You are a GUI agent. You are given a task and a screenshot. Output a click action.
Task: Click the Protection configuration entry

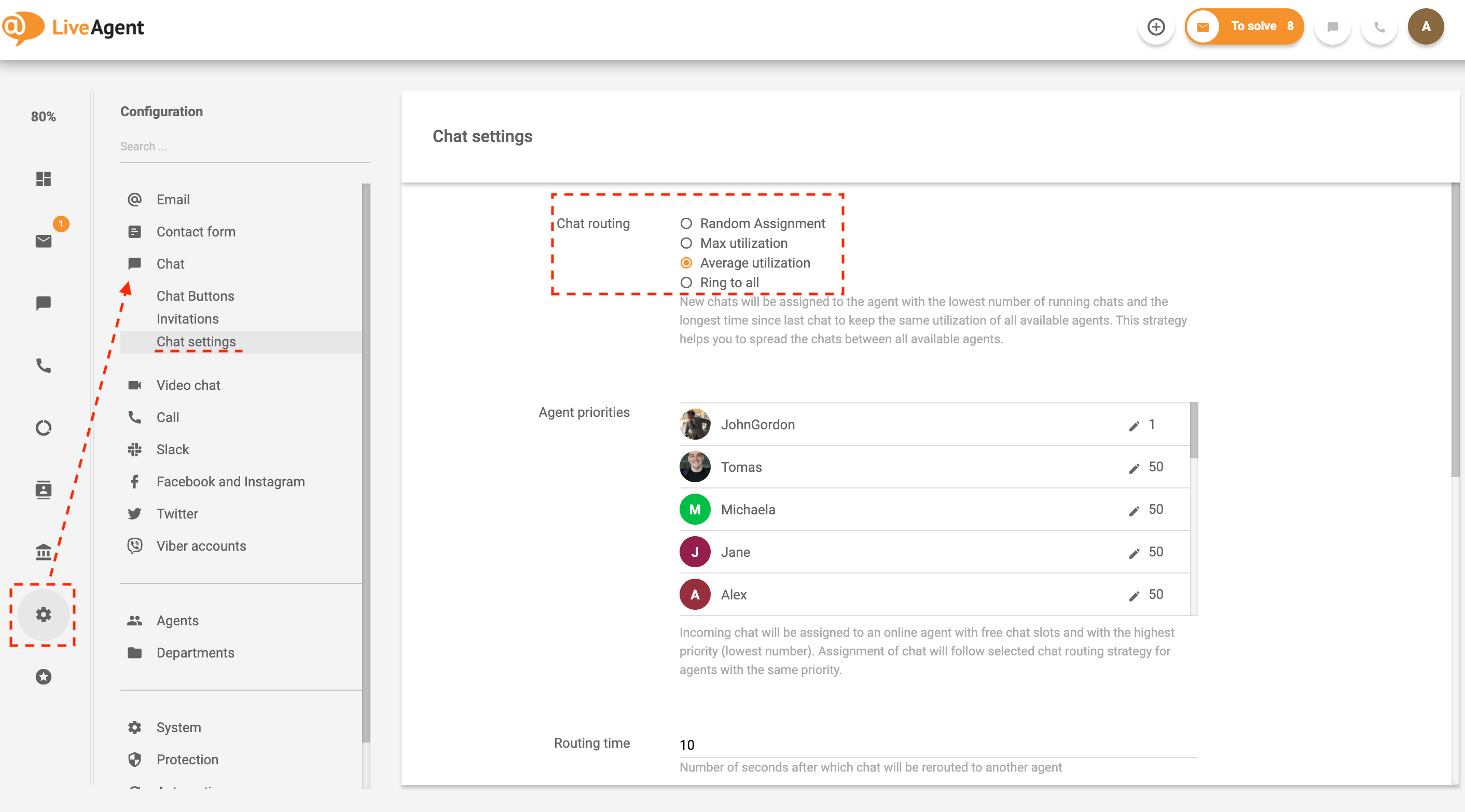pos(187,759)
